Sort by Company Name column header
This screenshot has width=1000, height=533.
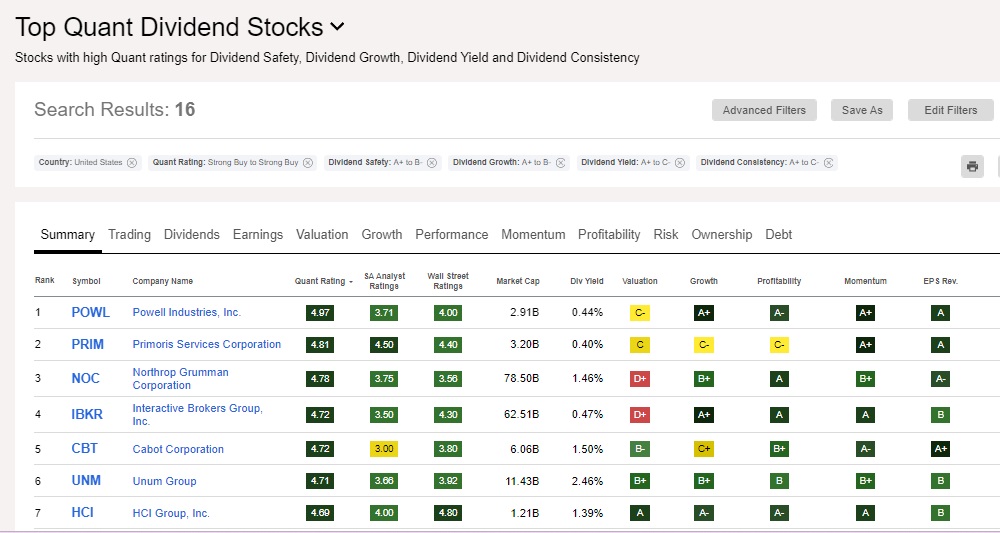[163, 281]
